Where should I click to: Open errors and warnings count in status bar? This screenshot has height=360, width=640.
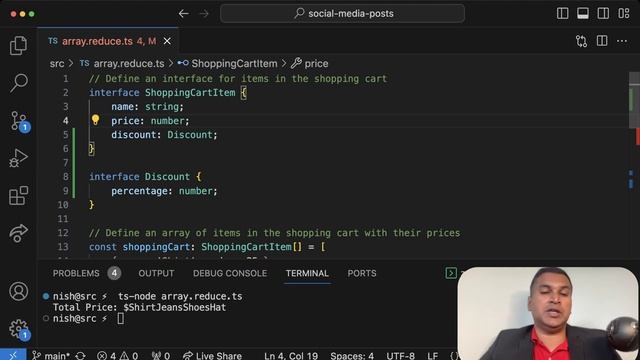tap(118, 356)
